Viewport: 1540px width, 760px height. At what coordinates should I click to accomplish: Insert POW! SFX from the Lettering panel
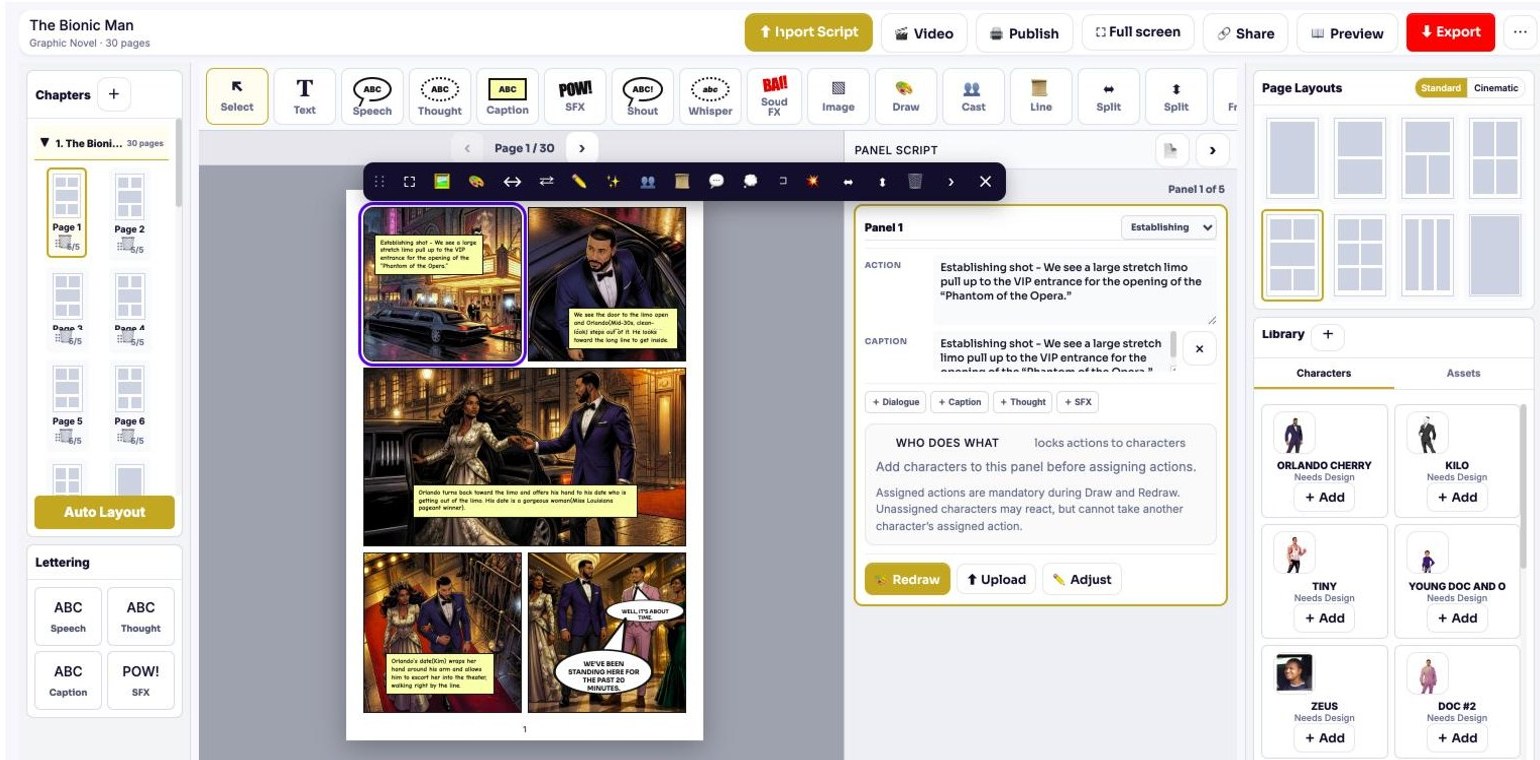(140, 679)
